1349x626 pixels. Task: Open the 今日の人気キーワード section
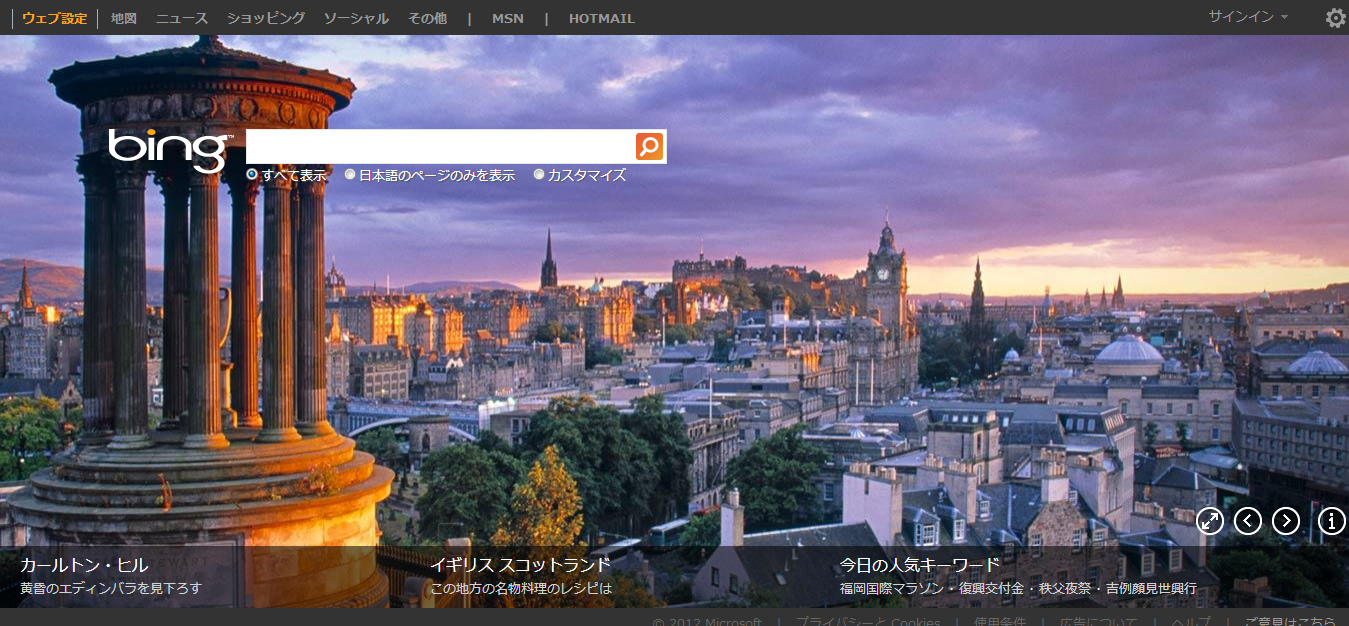[x=919, y=565]
